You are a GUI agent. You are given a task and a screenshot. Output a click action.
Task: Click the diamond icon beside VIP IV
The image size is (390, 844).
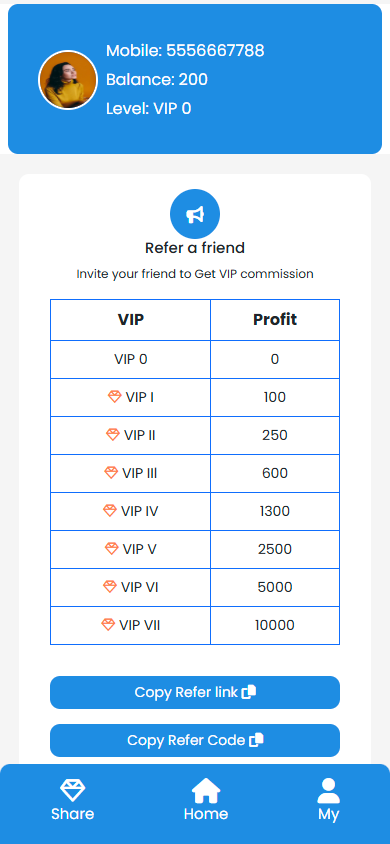(x=110, y=511)
